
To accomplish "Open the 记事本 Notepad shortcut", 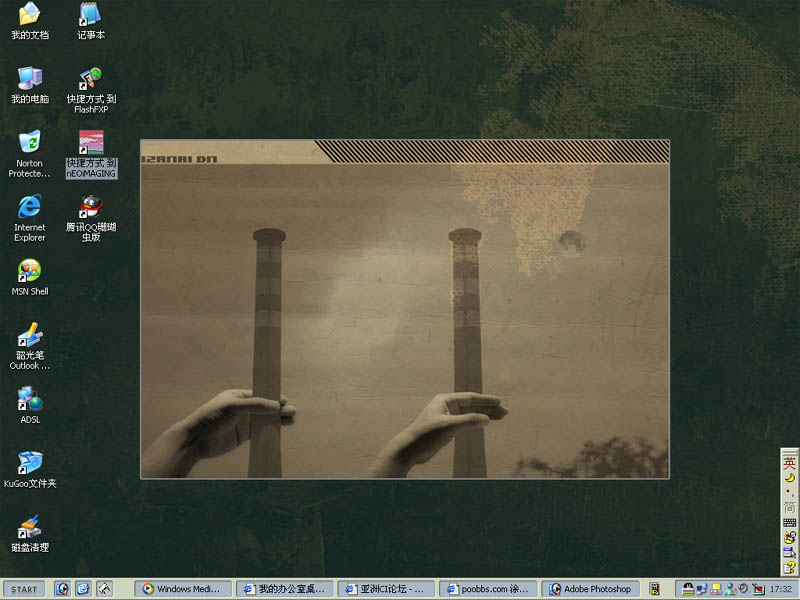I will [x=90, y=15].
